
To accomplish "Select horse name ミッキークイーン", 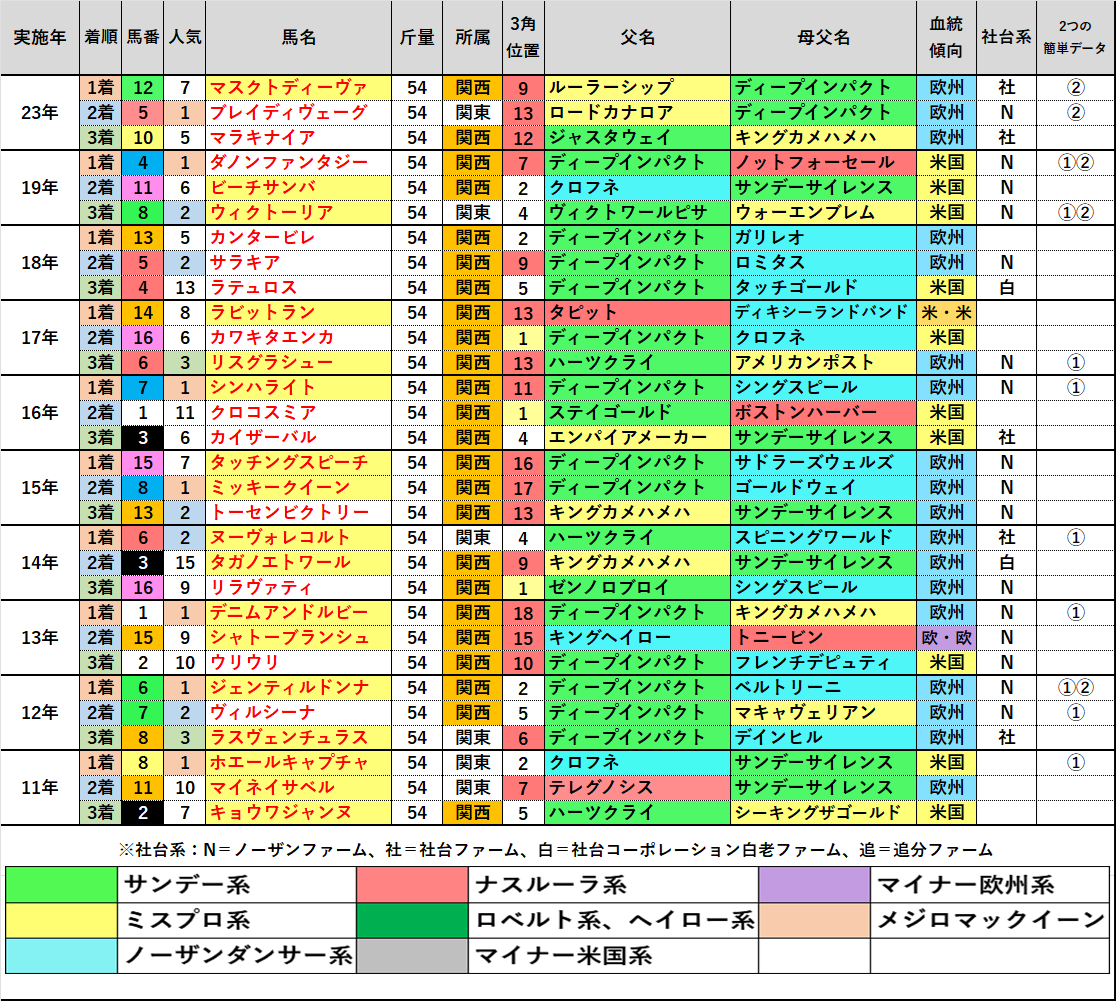I will [298, 488].
